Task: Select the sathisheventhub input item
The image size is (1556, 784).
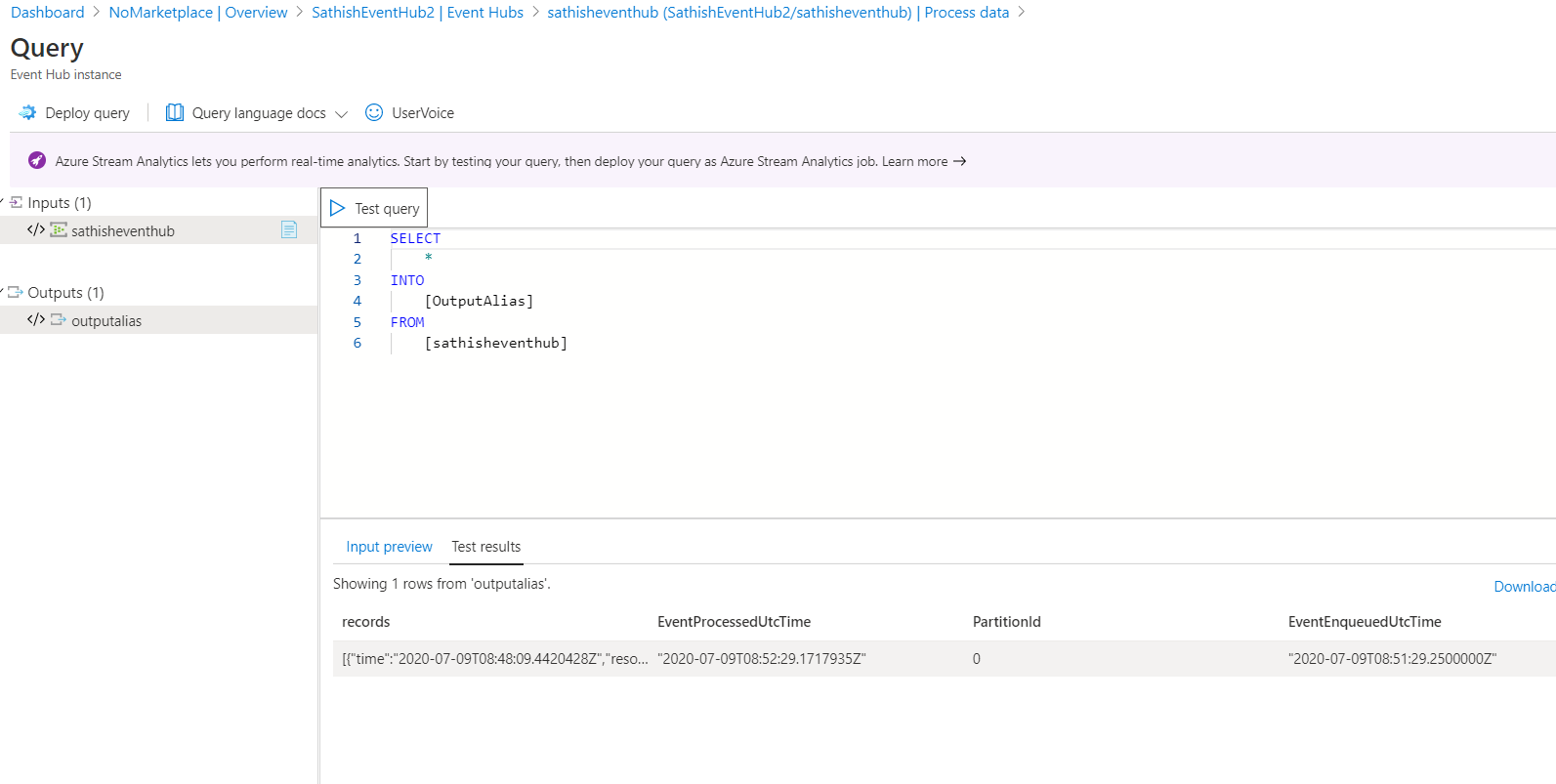Action: tap(158, 230)
